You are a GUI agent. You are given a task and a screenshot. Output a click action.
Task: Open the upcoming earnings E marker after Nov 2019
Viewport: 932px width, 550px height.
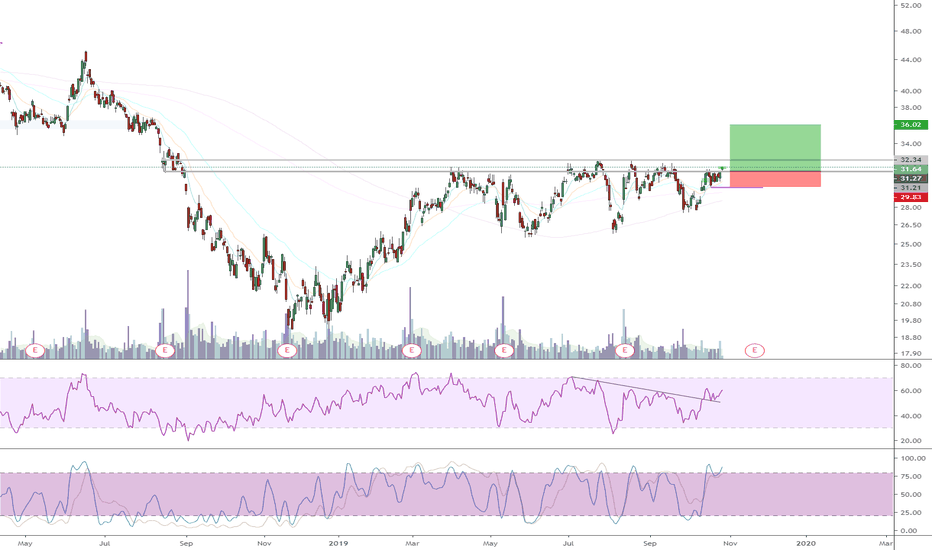click(755, 350)
